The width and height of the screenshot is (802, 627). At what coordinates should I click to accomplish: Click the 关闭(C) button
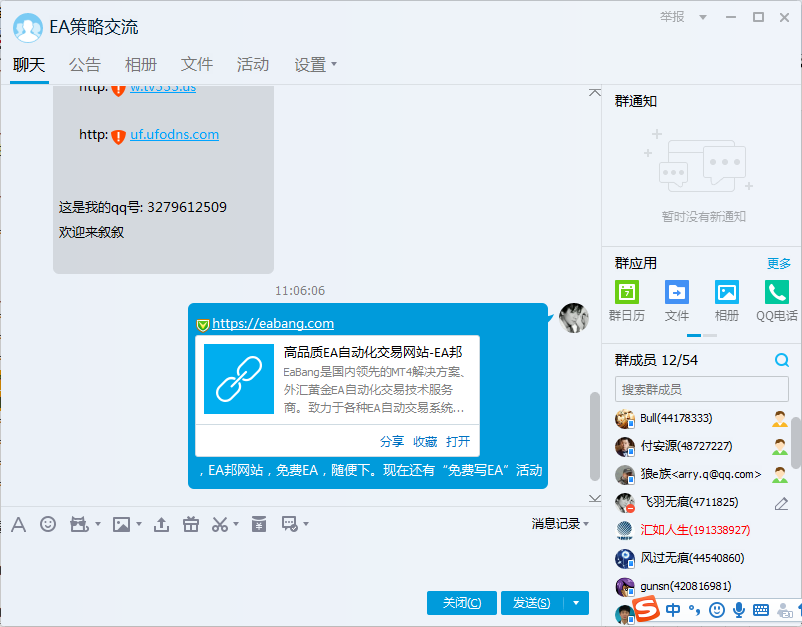pos(462,603)
